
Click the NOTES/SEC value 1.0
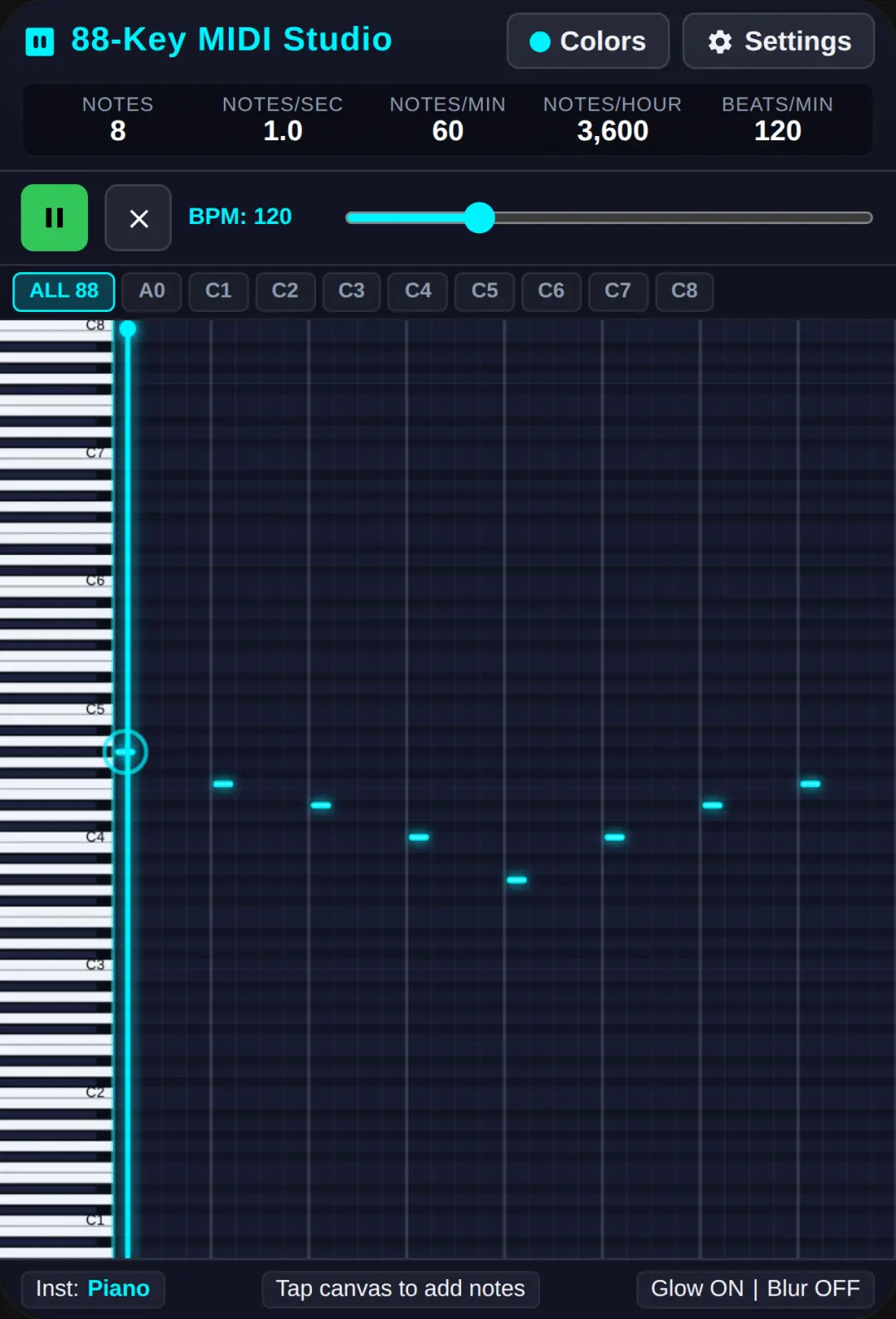(283, 131)
